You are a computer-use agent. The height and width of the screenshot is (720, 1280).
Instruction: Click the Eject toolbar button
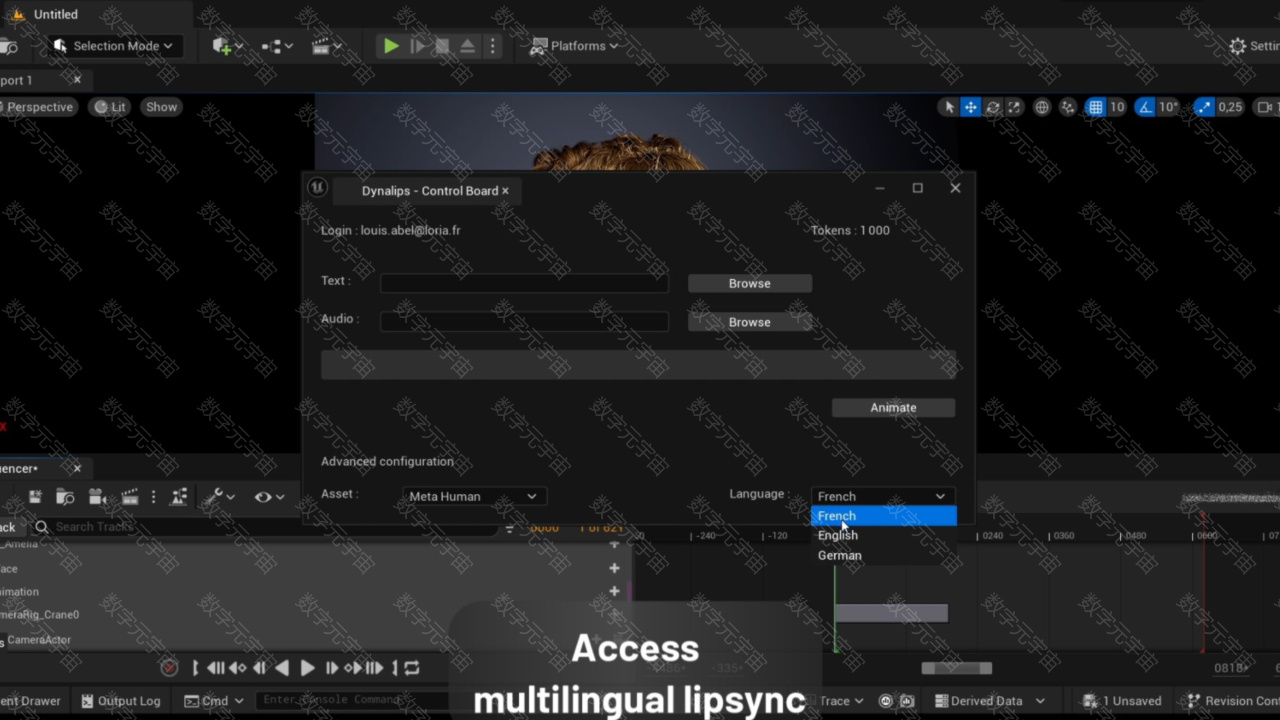467,46
